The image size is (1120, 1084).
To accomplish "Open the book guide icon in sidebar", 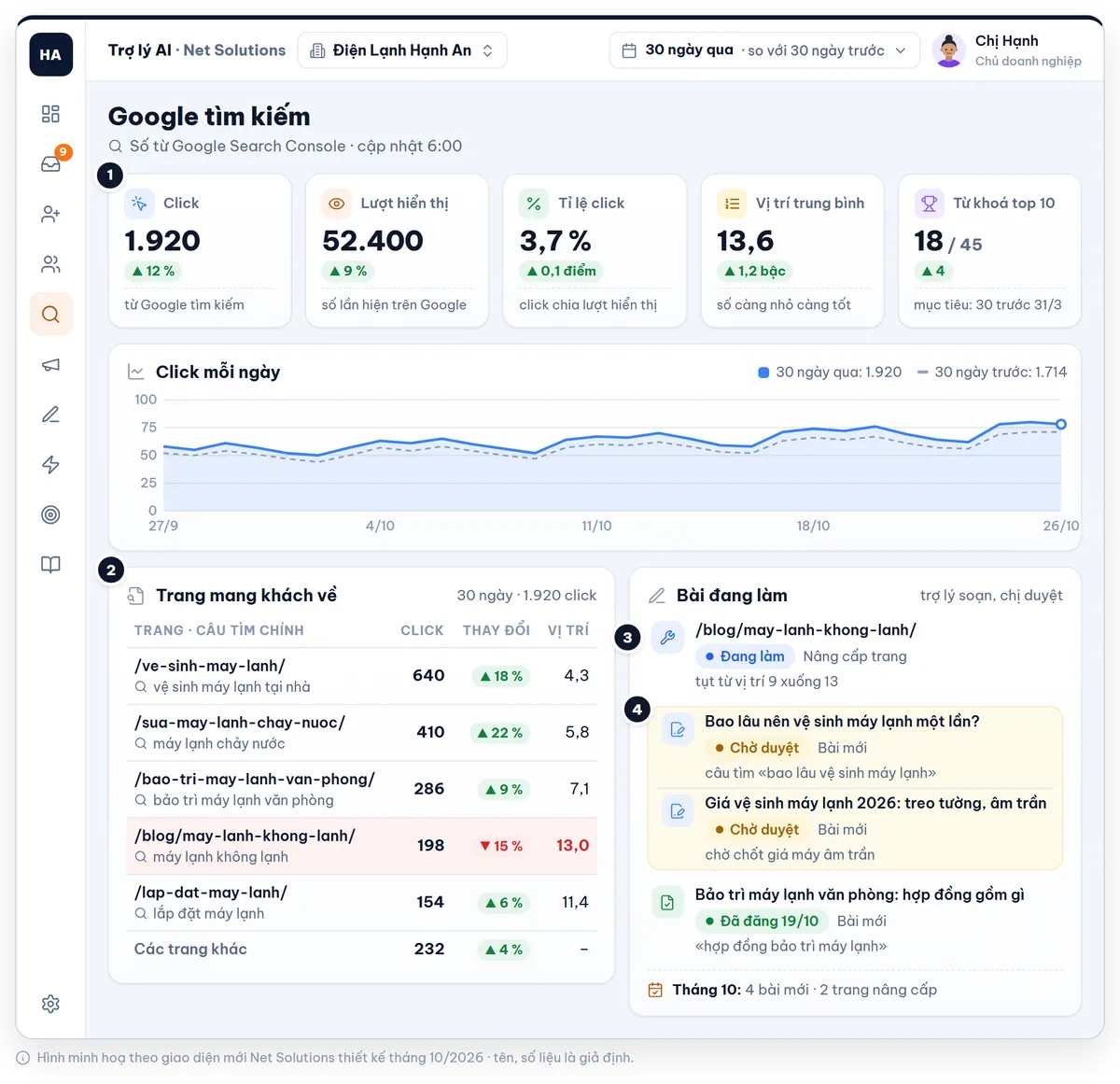I will click(x=50, y=565).
